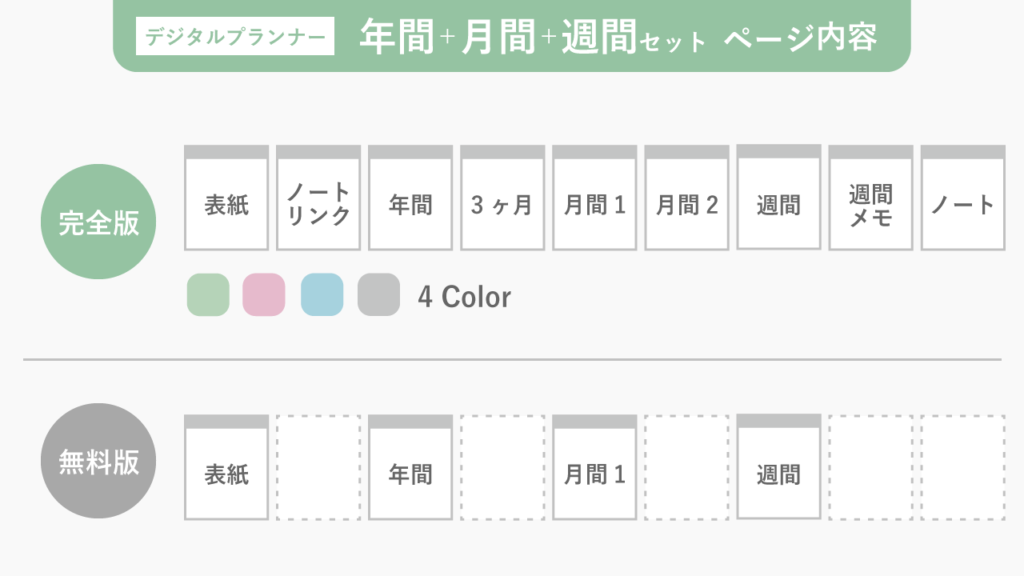Select the ノートリンク page card

pos(319,198)
